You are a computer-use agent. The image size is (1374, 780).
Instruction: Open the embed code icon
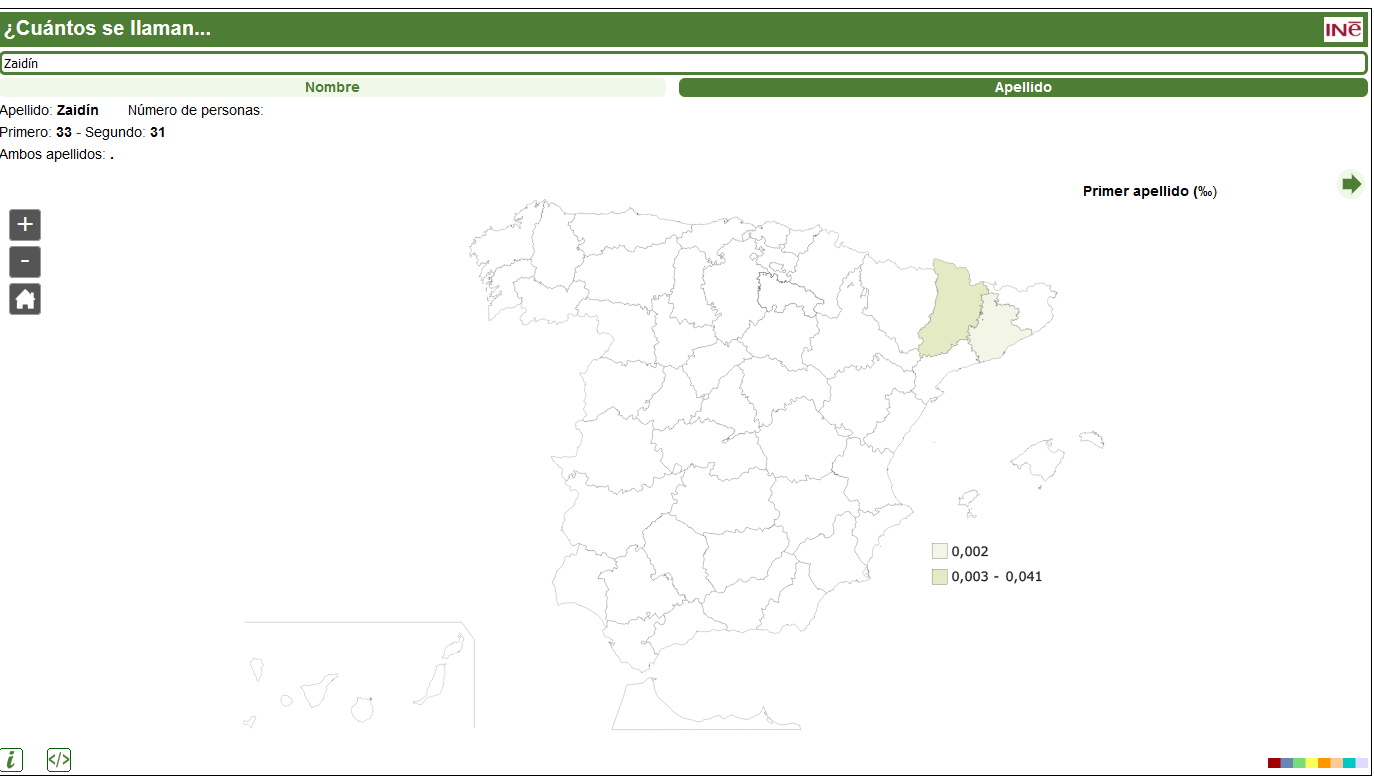pyautogui.click(x=59, y=759)
